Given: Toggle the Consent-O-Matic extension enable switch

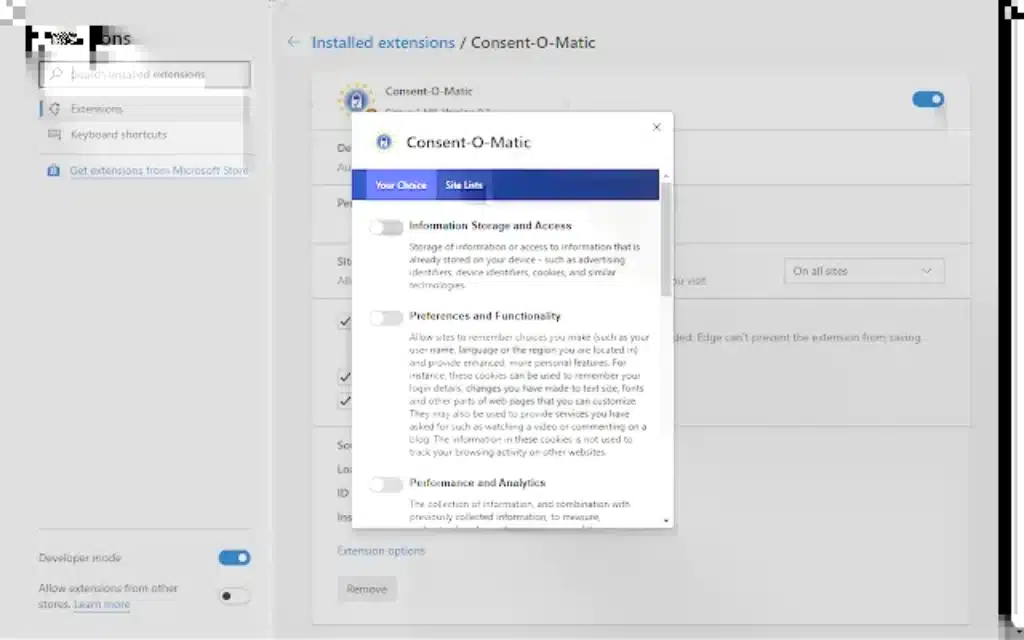Looking at the screenshot, I should point(927,99).
